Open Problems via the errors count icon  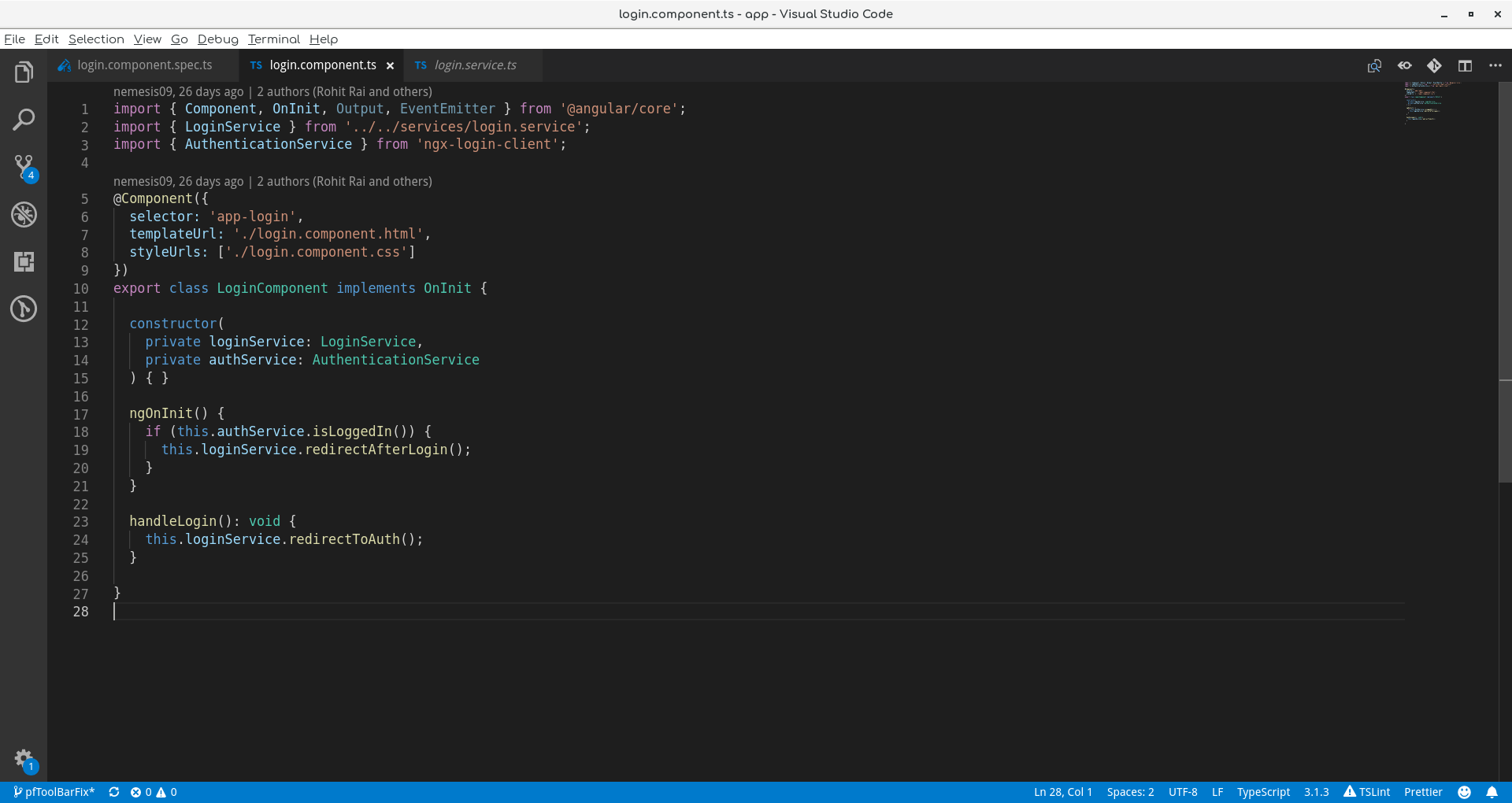[141, 792]
